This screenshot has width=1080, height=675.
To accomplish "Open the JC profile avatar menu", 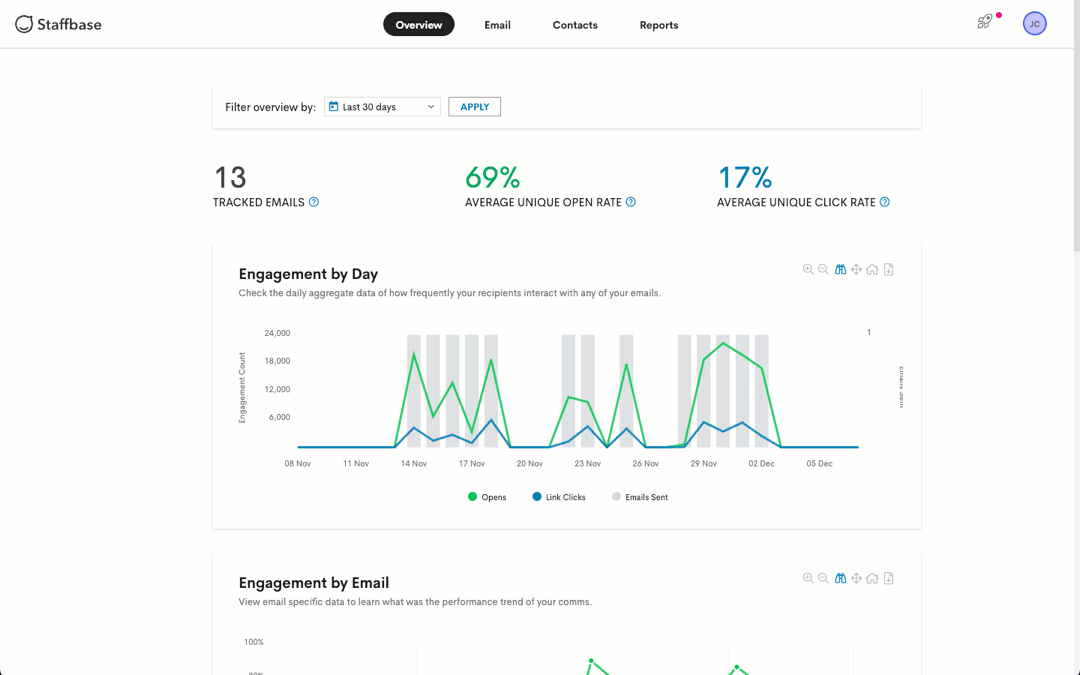I will [1035, 23].
